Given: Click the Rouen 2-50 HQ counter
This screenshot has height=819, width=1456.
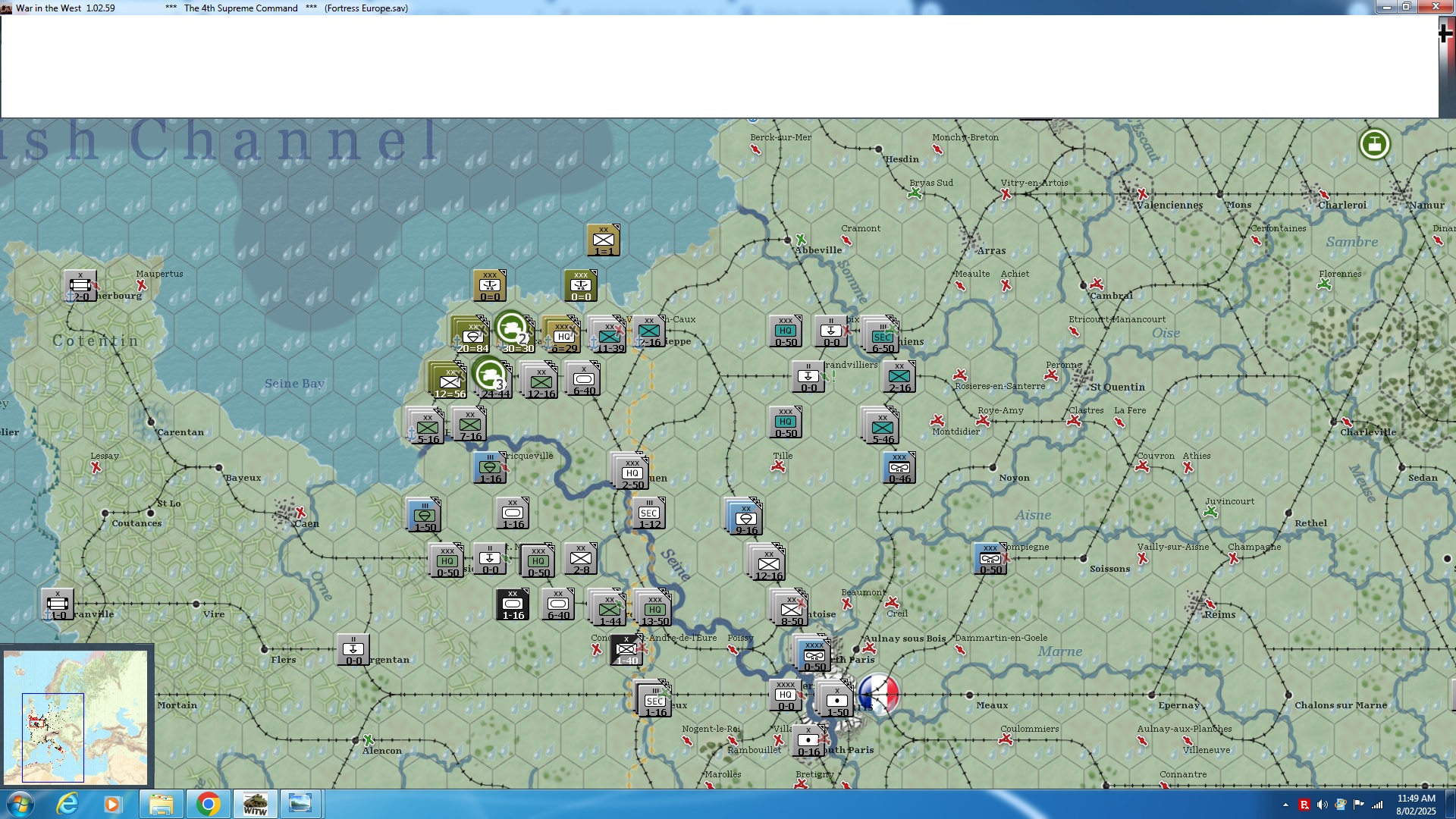Looking at the screenshot, I should (631, 472).
